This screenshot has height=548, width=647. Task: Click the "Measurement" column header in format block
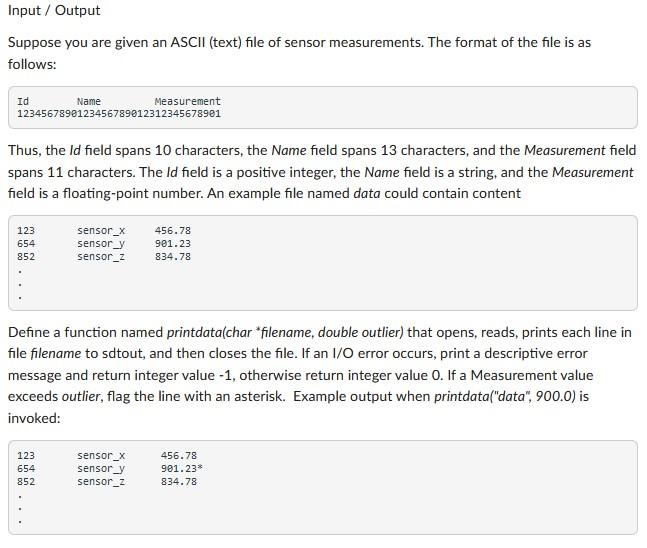coord(188,102)
